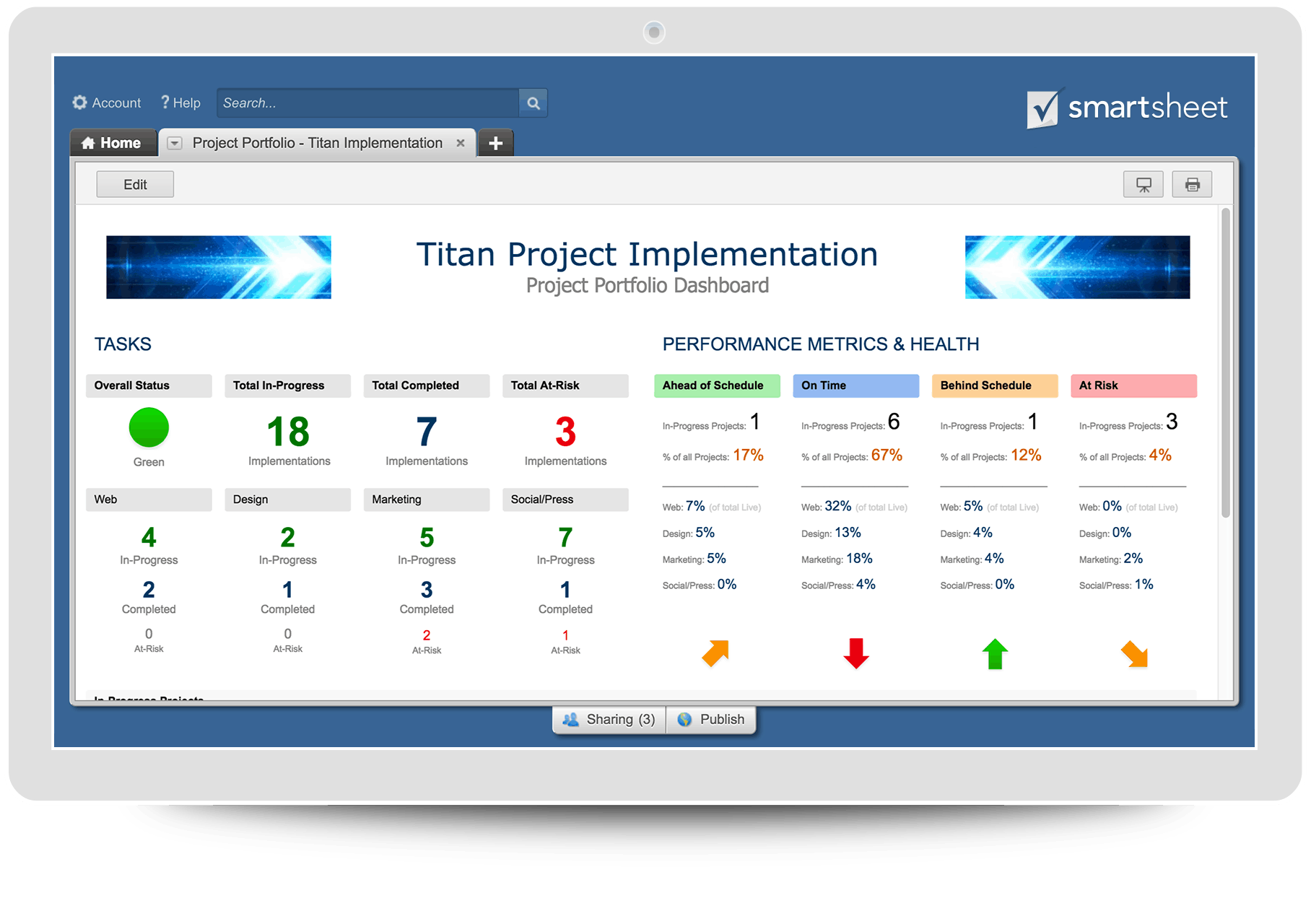Click the Publish button
This screenshot has width=1311, height=924.
(711, 719)
